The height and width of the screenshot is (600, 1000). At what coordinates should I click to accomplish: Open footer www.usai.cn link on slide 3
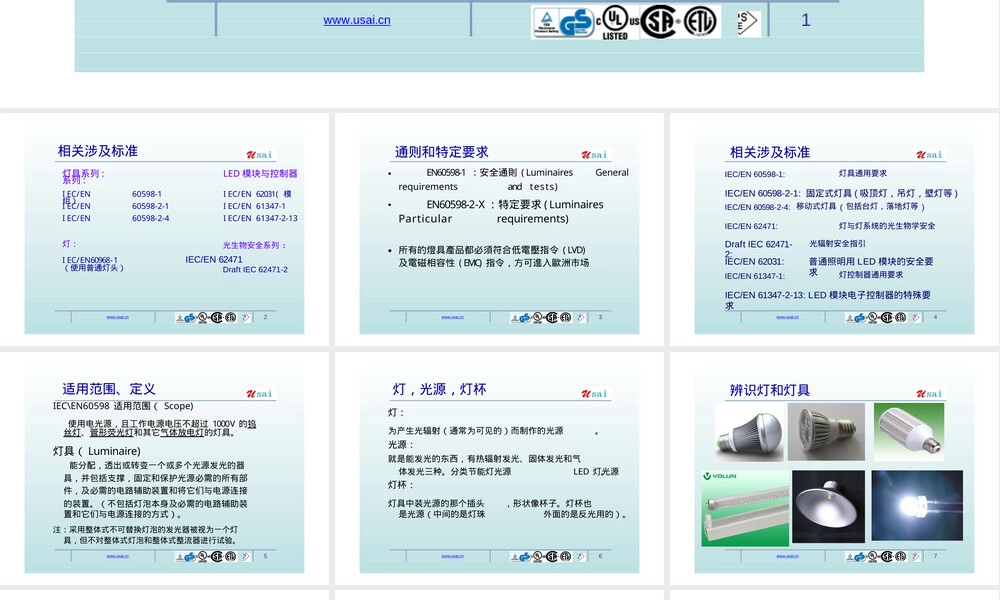pyautogui.click(x=452, y=317)
